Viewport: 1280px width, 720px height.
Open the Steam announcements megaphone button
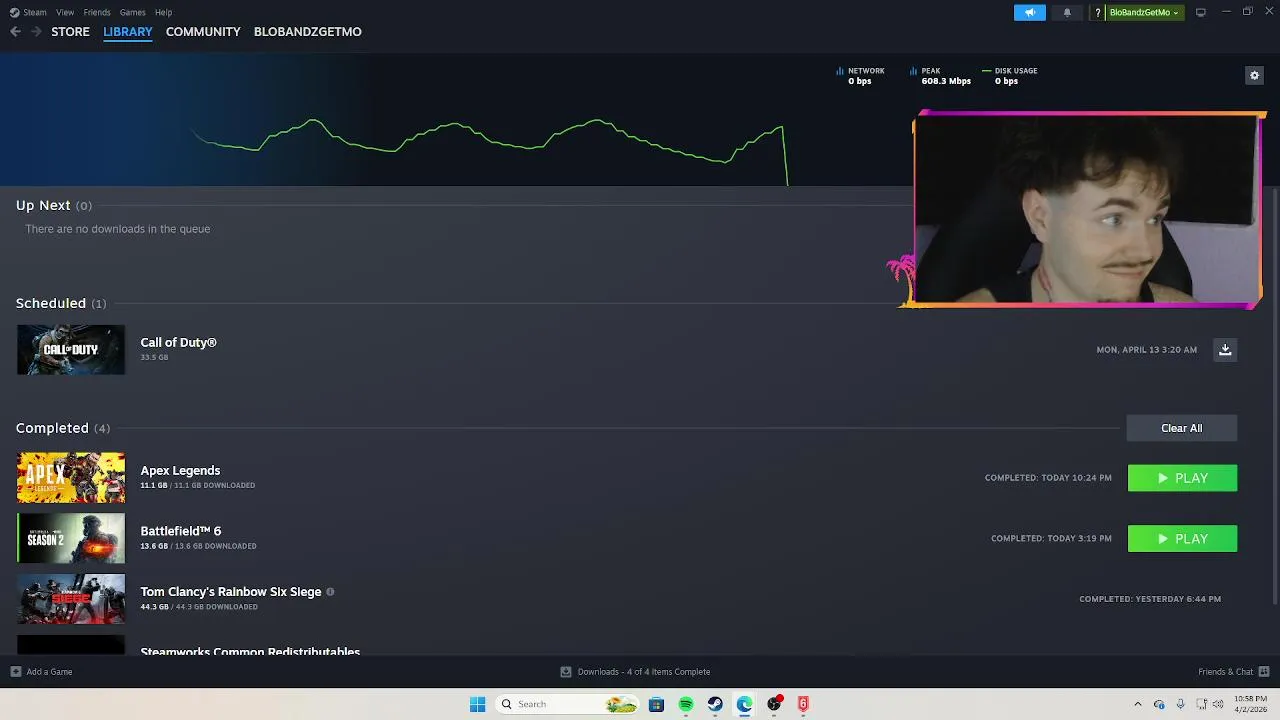tap(1029, 12)
